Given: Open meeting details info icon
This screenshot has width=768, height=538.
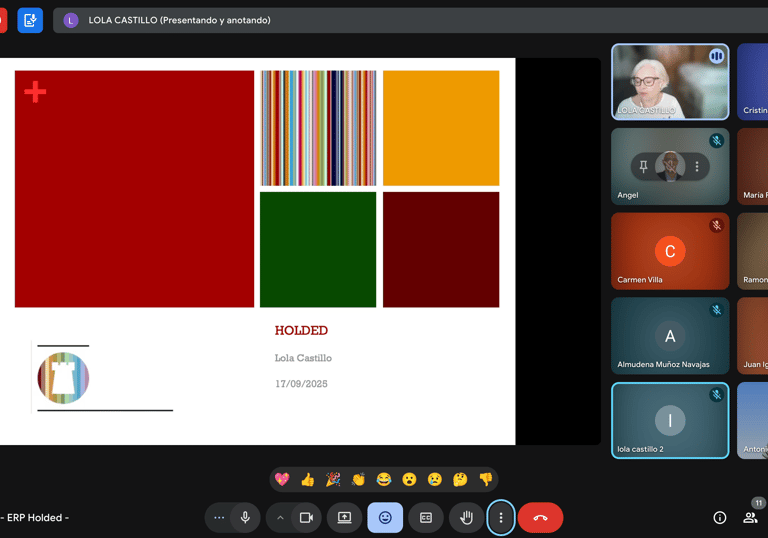Looking at the screenshot, I should (720, 517).
